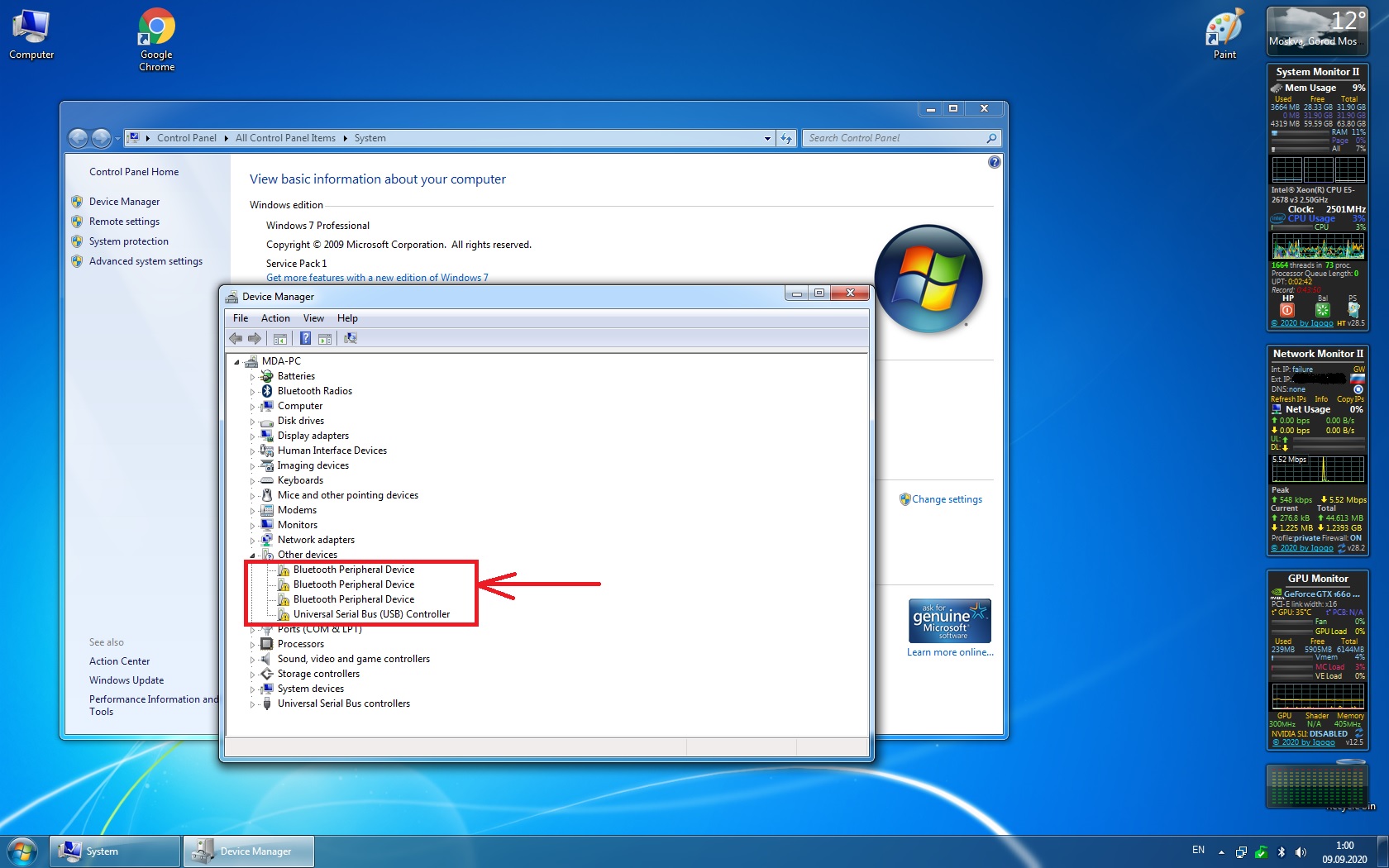Click Get more features with new edition link
This screenshot has height=868, width=1389.
(x=377, y=278)
